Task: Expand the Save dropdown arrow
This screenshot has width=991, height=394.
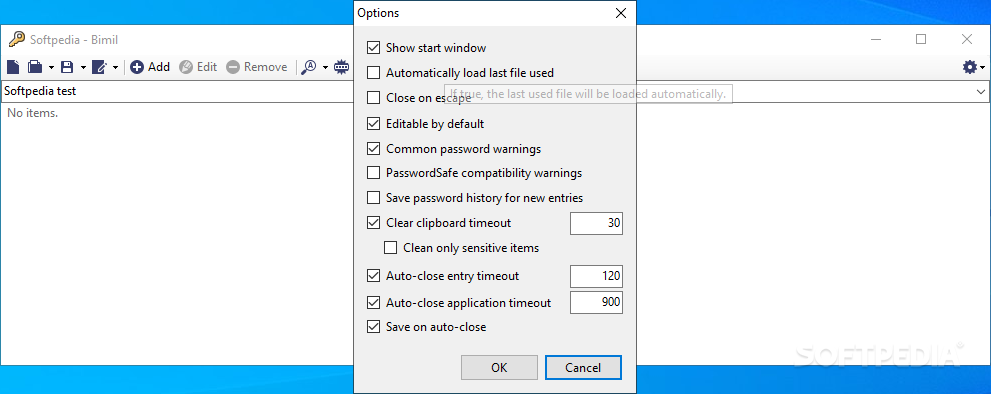Action: [x=83, y=67]
